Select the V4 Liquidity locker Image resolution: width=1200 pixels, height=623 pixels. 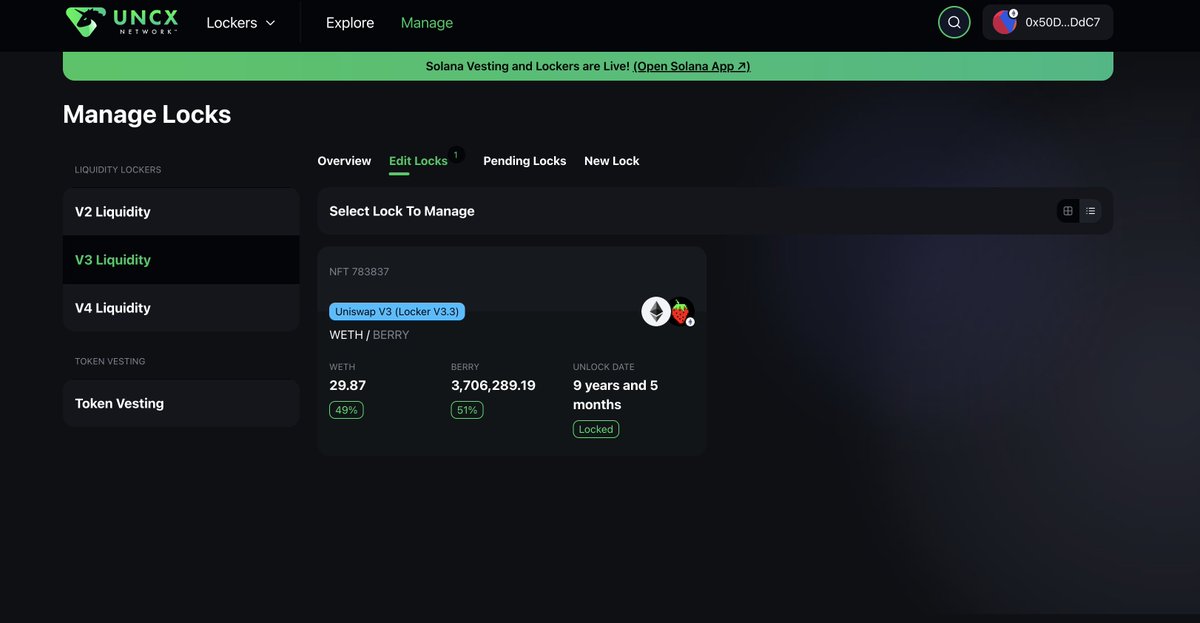point(180,307)
